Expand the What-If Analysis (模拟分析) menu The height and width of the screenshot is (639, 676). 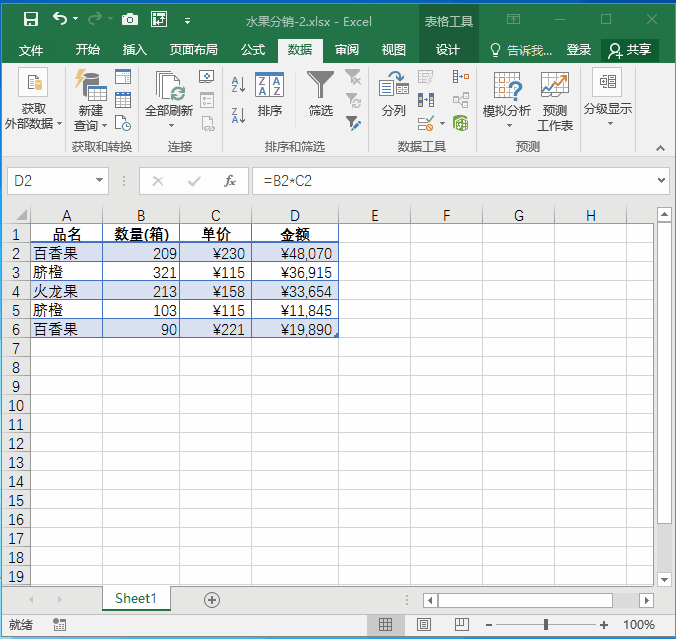point(506,101)
